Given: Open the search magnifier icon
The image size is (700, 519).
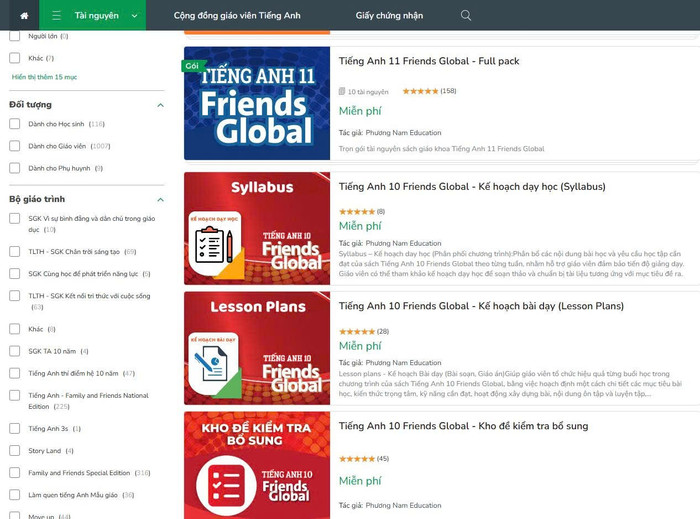Looking at the screenshot, I should pos(466,16).
